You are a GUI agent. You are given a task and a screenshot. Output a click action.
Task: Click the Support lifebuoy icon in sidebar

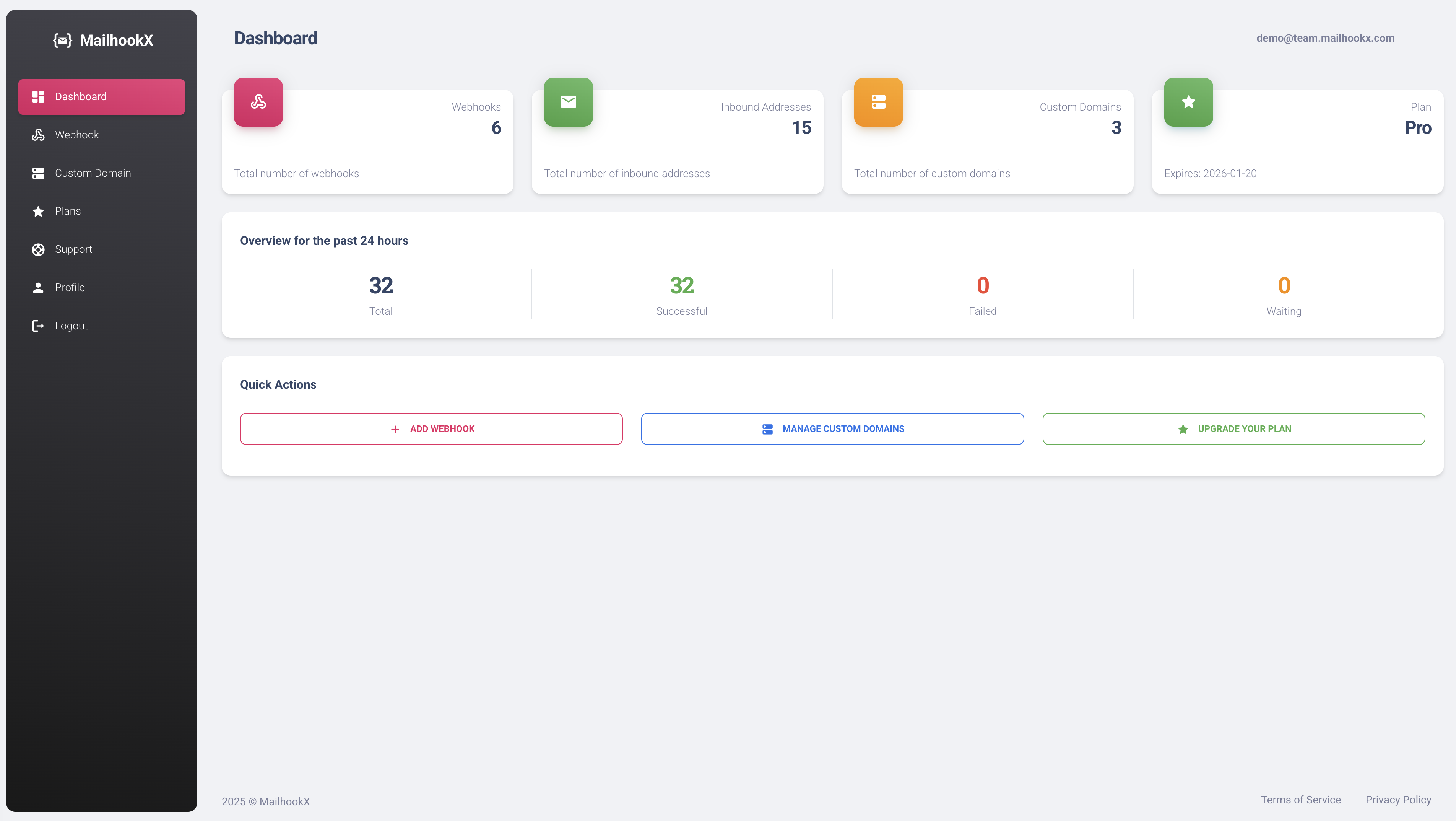coord(38,249)
